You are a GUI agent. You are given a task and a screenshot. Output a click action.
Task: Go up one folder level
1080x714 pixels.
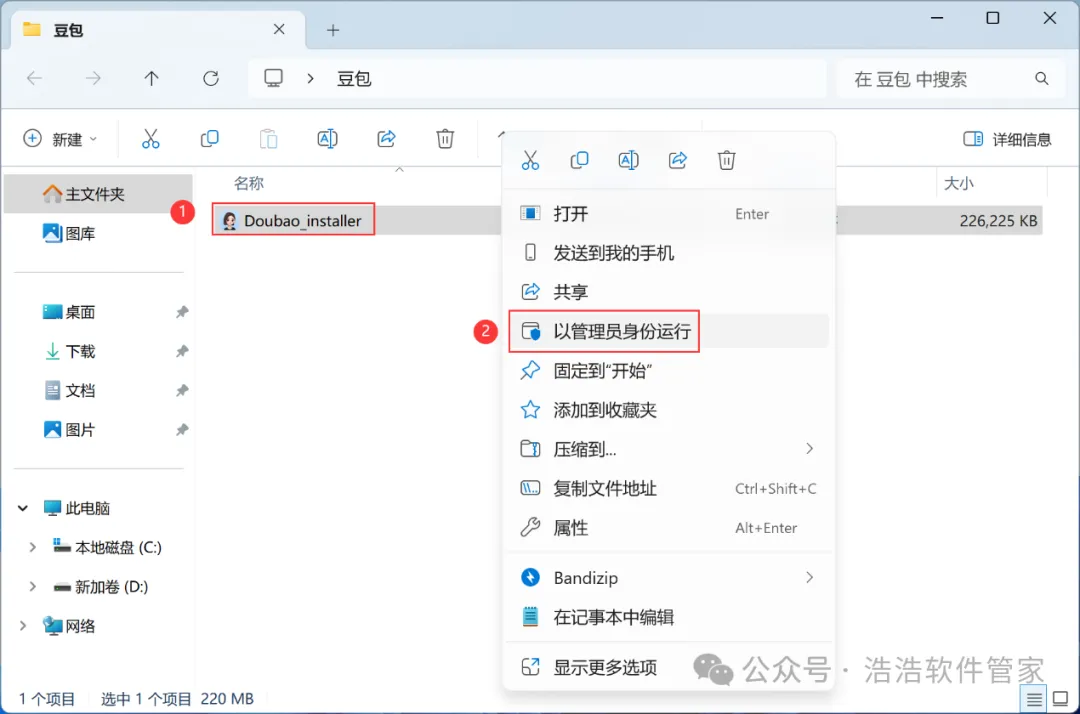coord(152,78)
